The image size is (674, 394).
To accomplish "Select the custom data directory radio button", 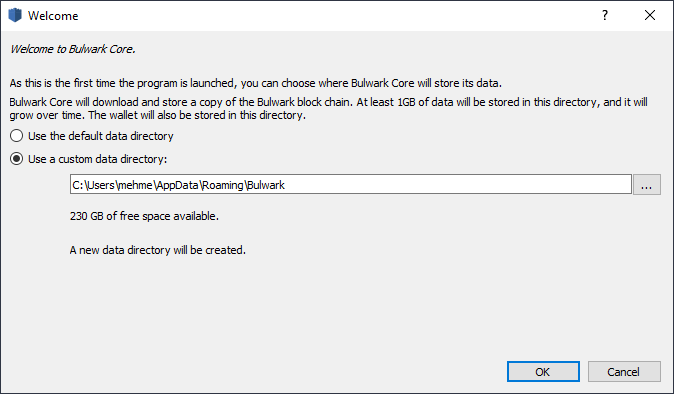I will click(x=16, y=159).
